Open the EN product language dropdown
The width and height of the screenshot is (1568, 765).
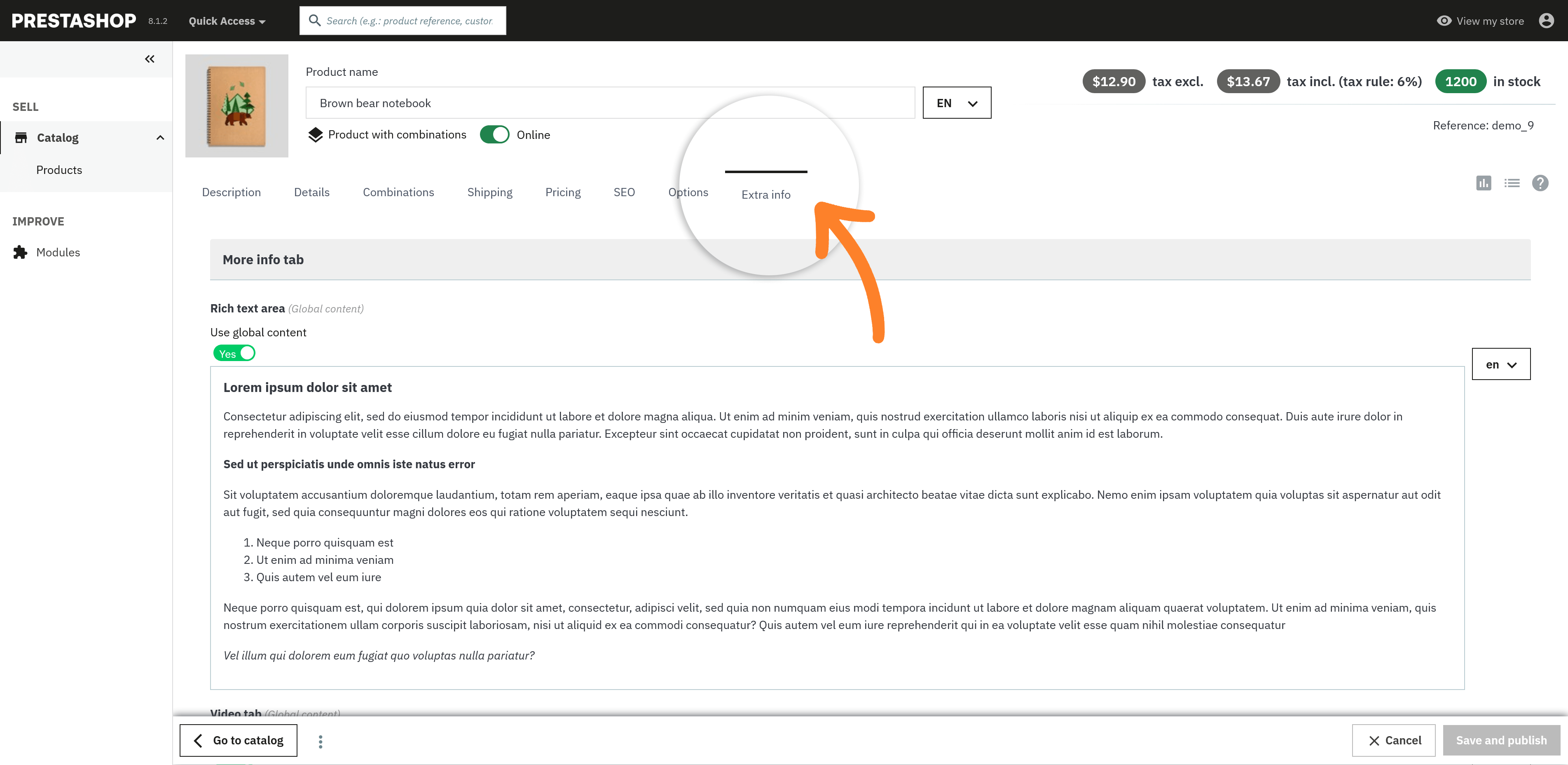coord(957,103)
